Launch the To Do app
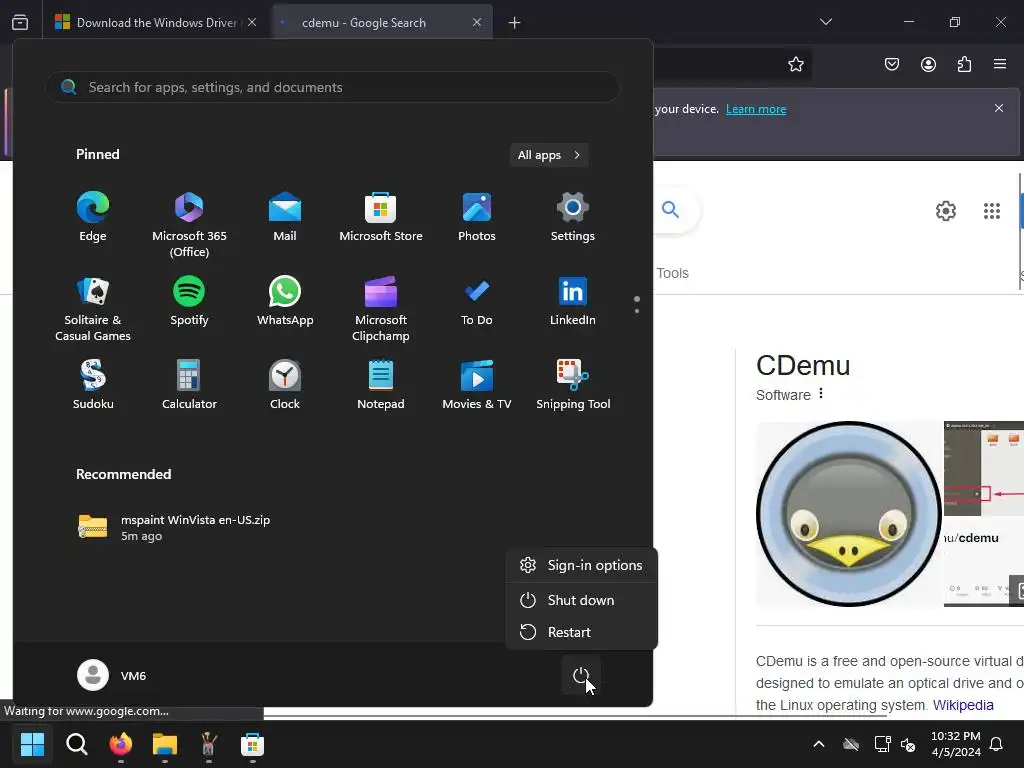The height and width of the screenshot is (768, 1024). click(477, 300)
